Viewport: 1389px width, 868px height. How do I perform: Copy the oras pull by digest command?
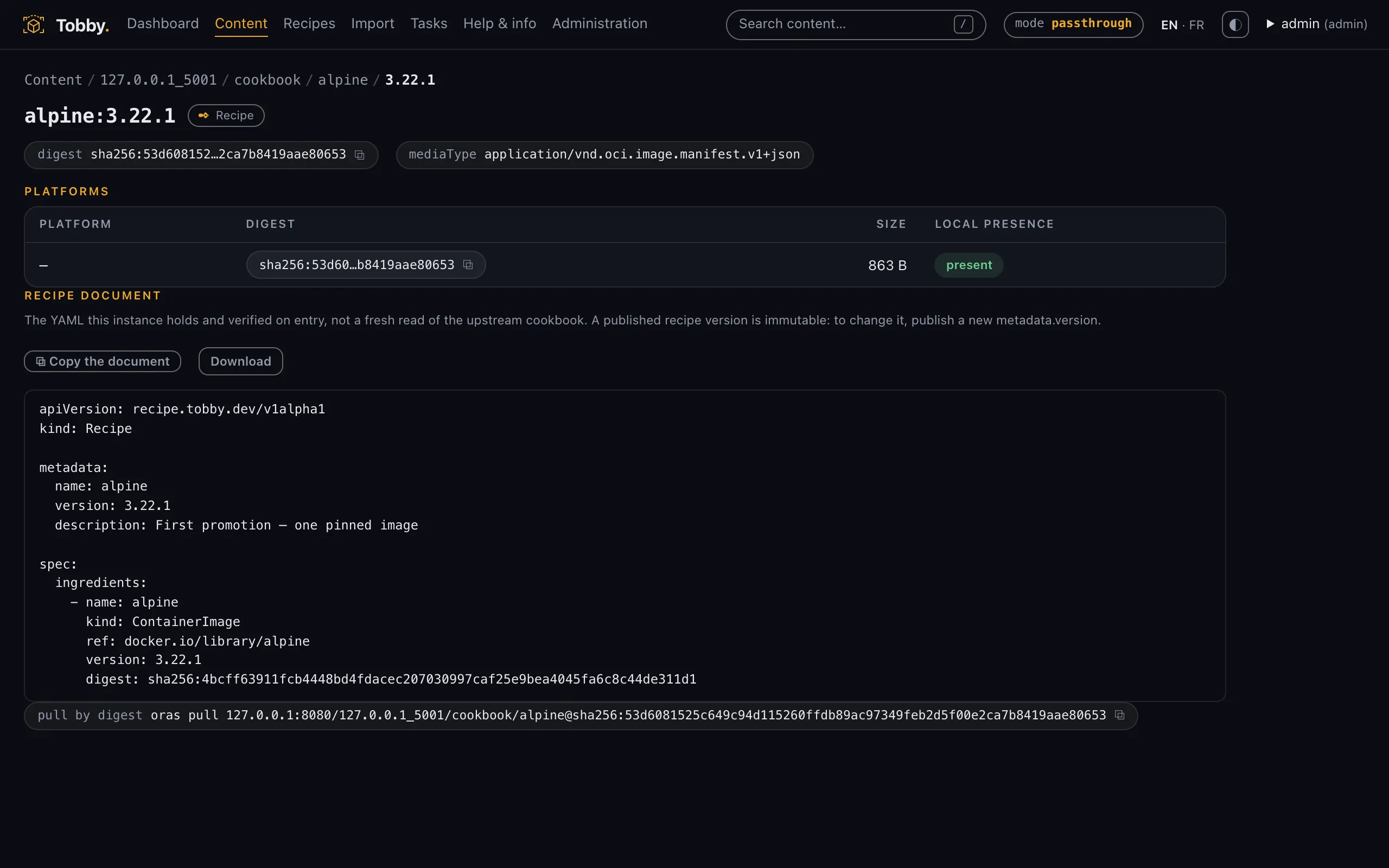(x=1119, y=716)
